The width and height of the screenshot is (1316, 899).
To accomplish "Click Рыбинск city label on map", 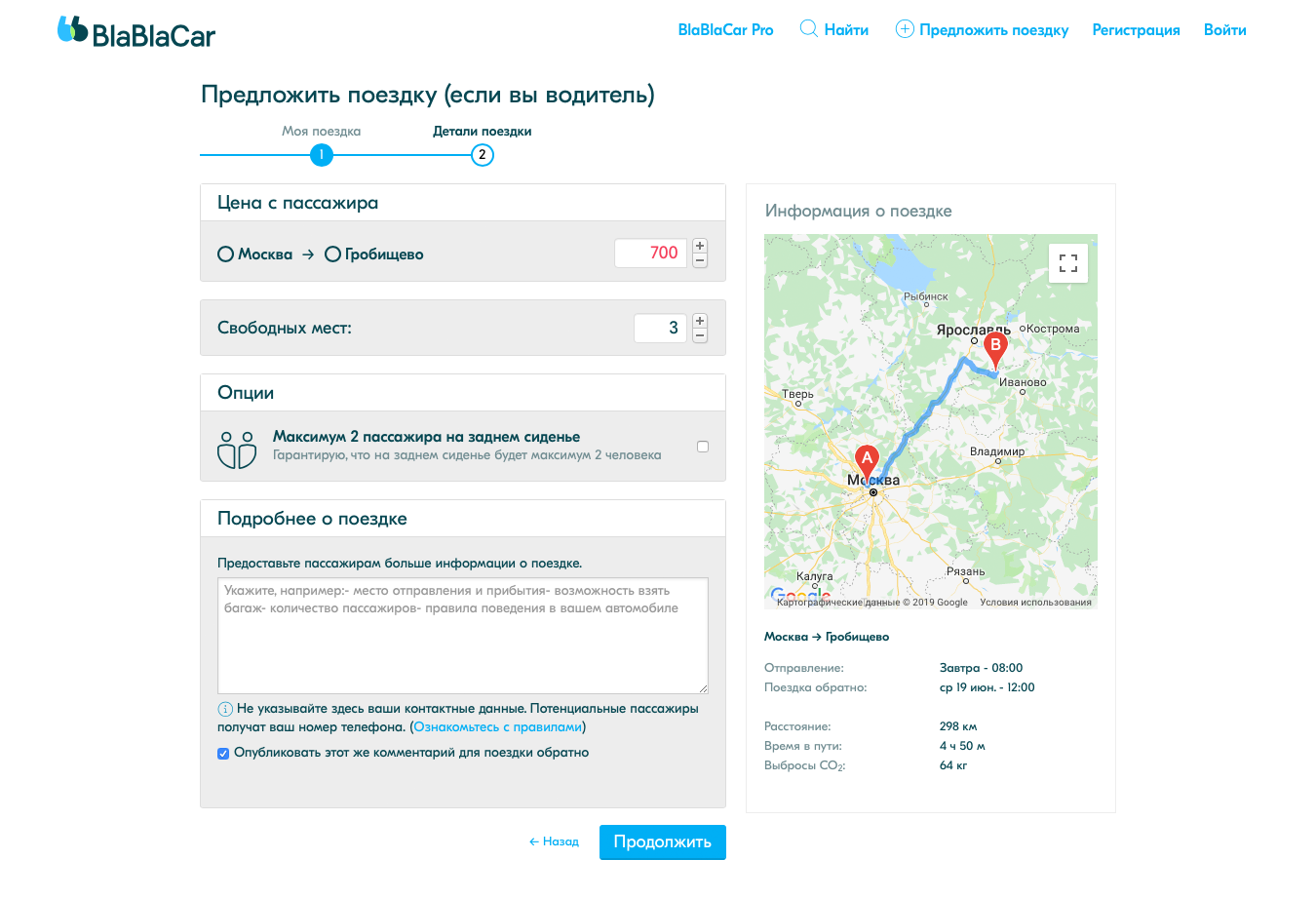I will tap(925, 296).
